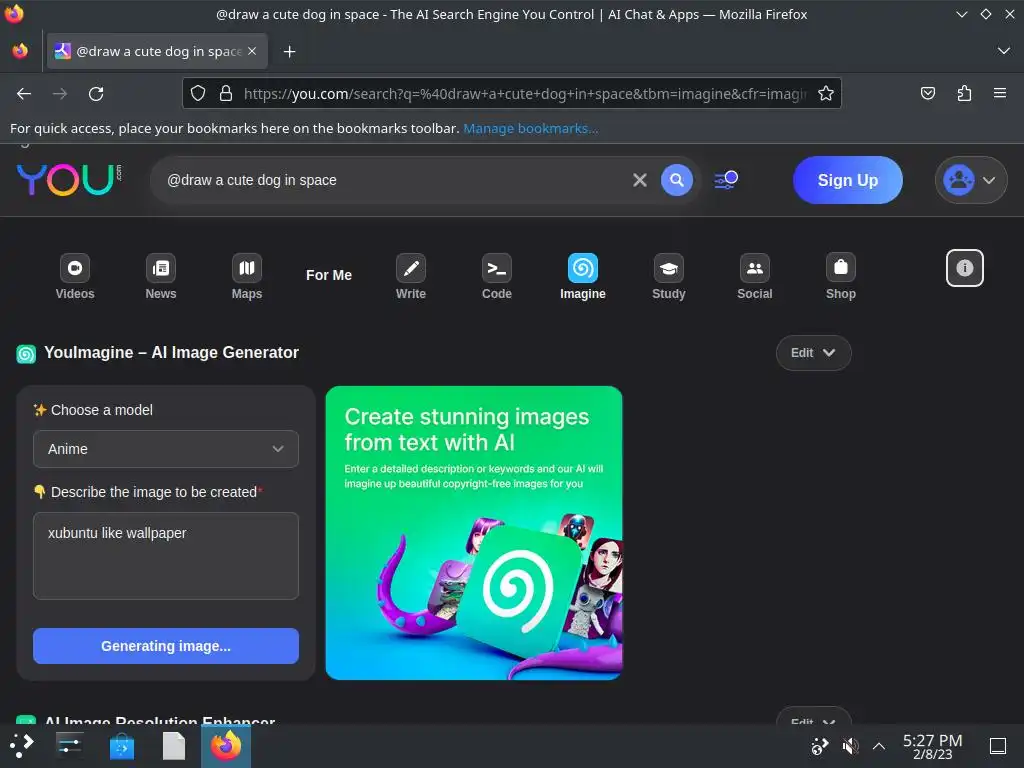Open a new browser tab

click(x=289, y=51)
